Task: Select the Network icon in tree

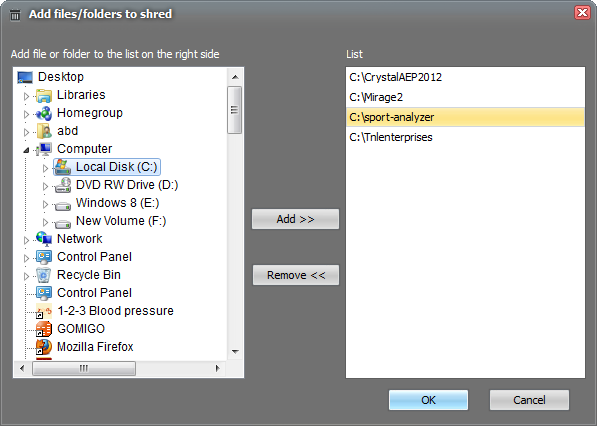Action: point(44,239)
